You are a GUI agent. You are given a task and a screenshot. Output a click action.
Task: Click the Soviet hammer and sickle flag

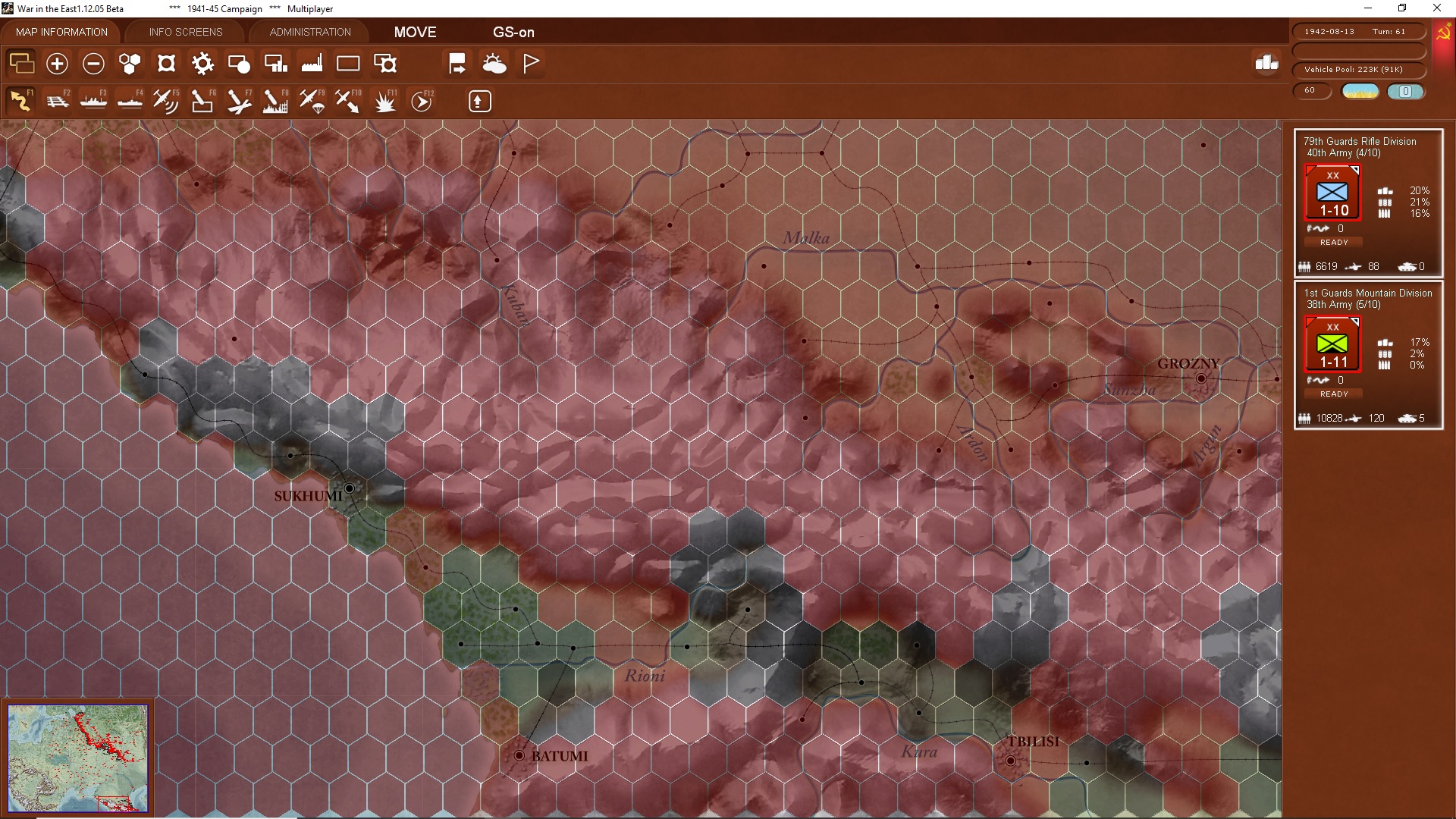coord(1444,33)
